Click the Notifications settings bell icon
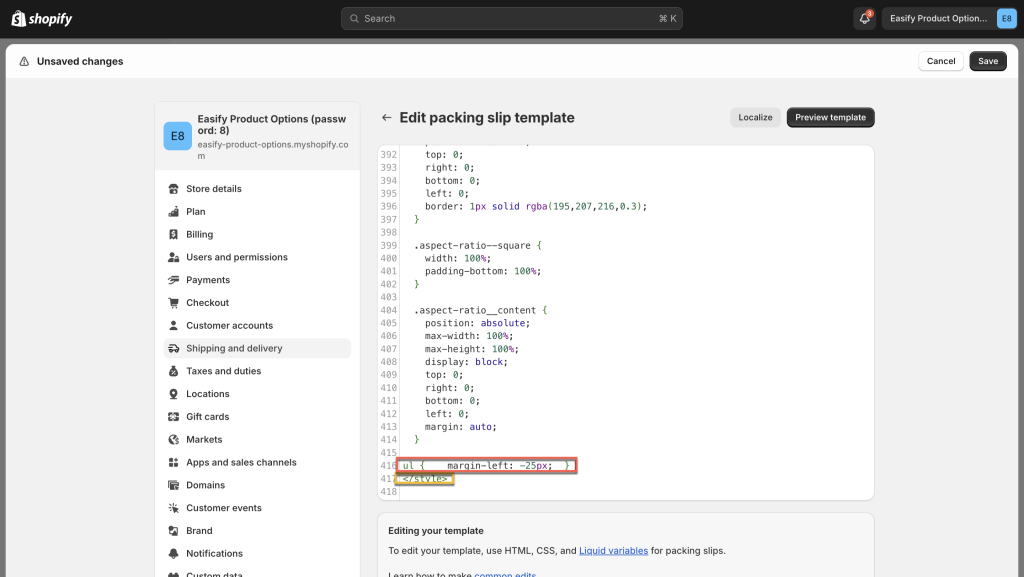 click(x=174, y=554)
